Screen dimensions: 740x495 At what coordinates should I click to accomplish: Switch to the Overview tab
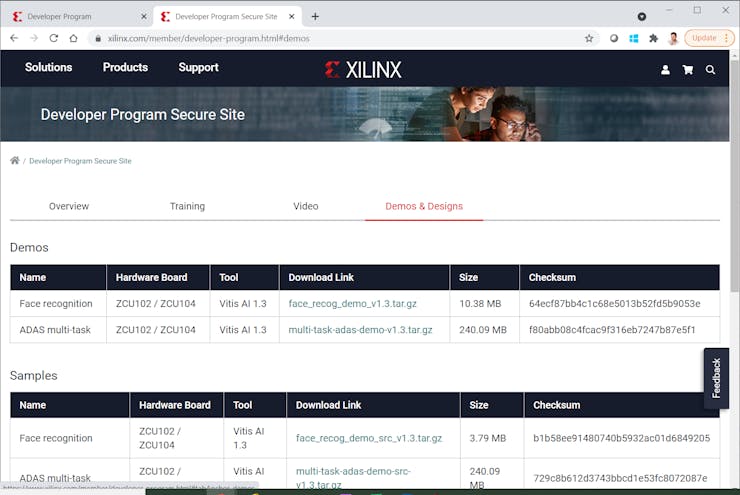click(69, 206)
